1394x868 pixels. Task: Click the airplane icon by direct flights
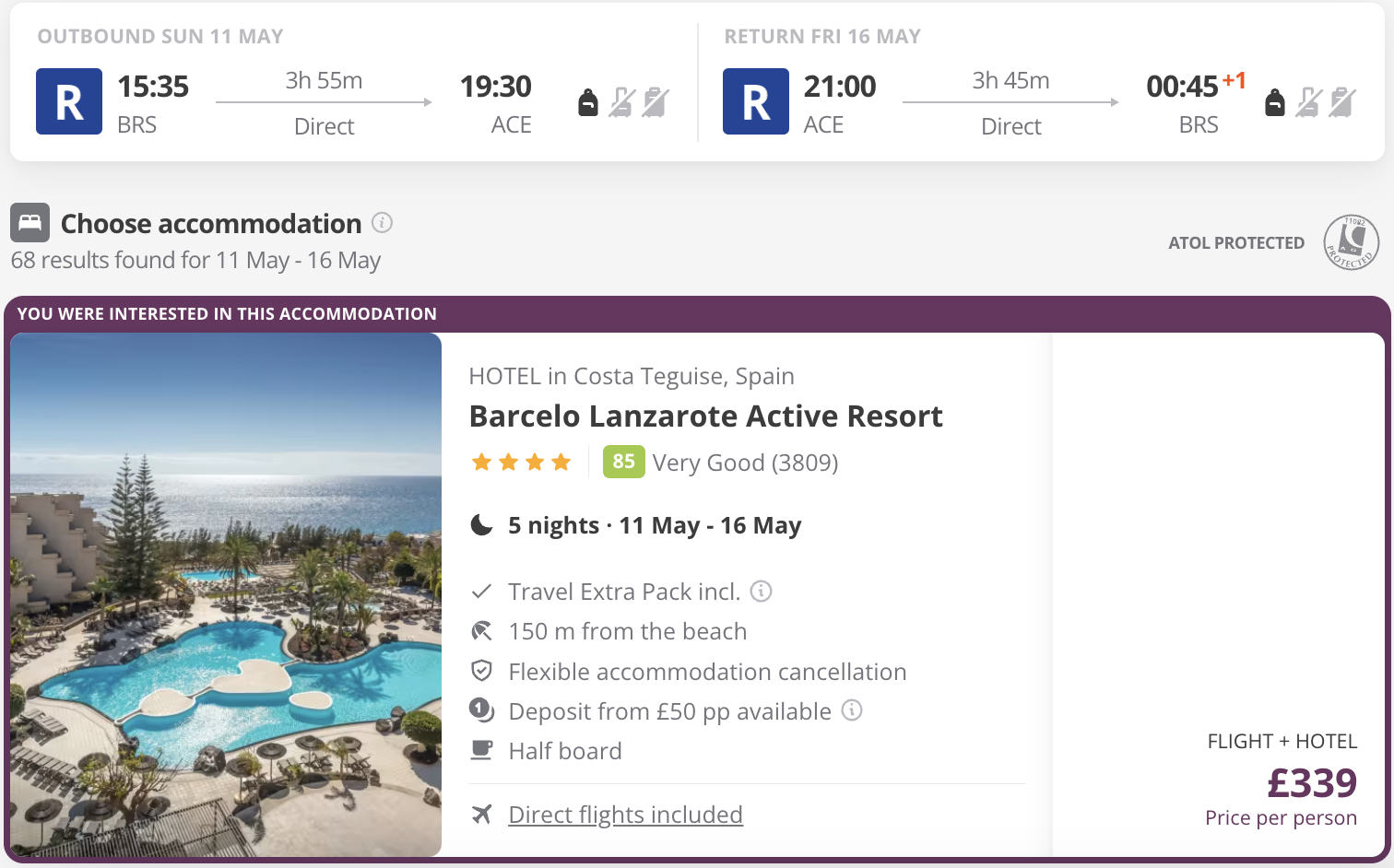481,815
